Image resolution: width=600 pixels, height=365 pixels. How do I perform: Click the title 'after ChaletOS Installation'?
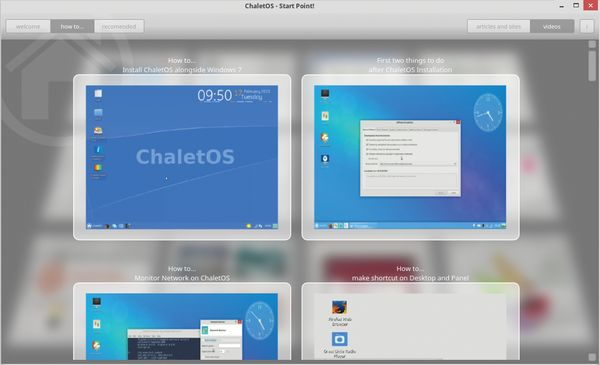click(410, 70)
